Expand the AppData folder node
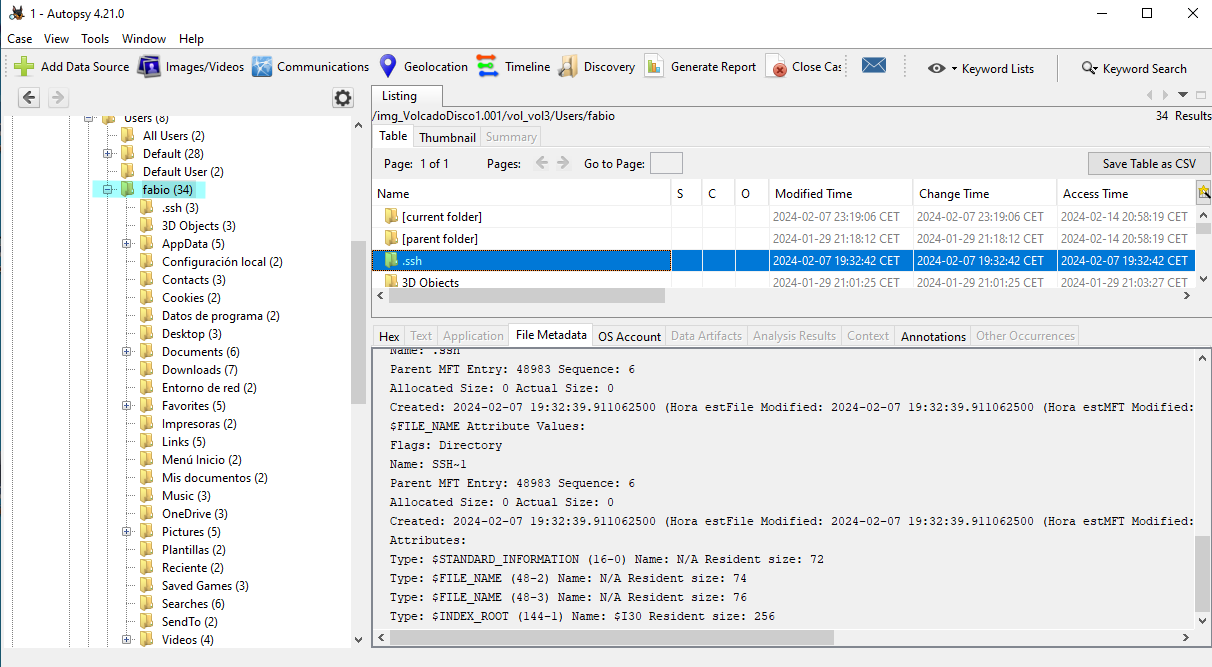1212x667 pixels. tap(127, 244)
